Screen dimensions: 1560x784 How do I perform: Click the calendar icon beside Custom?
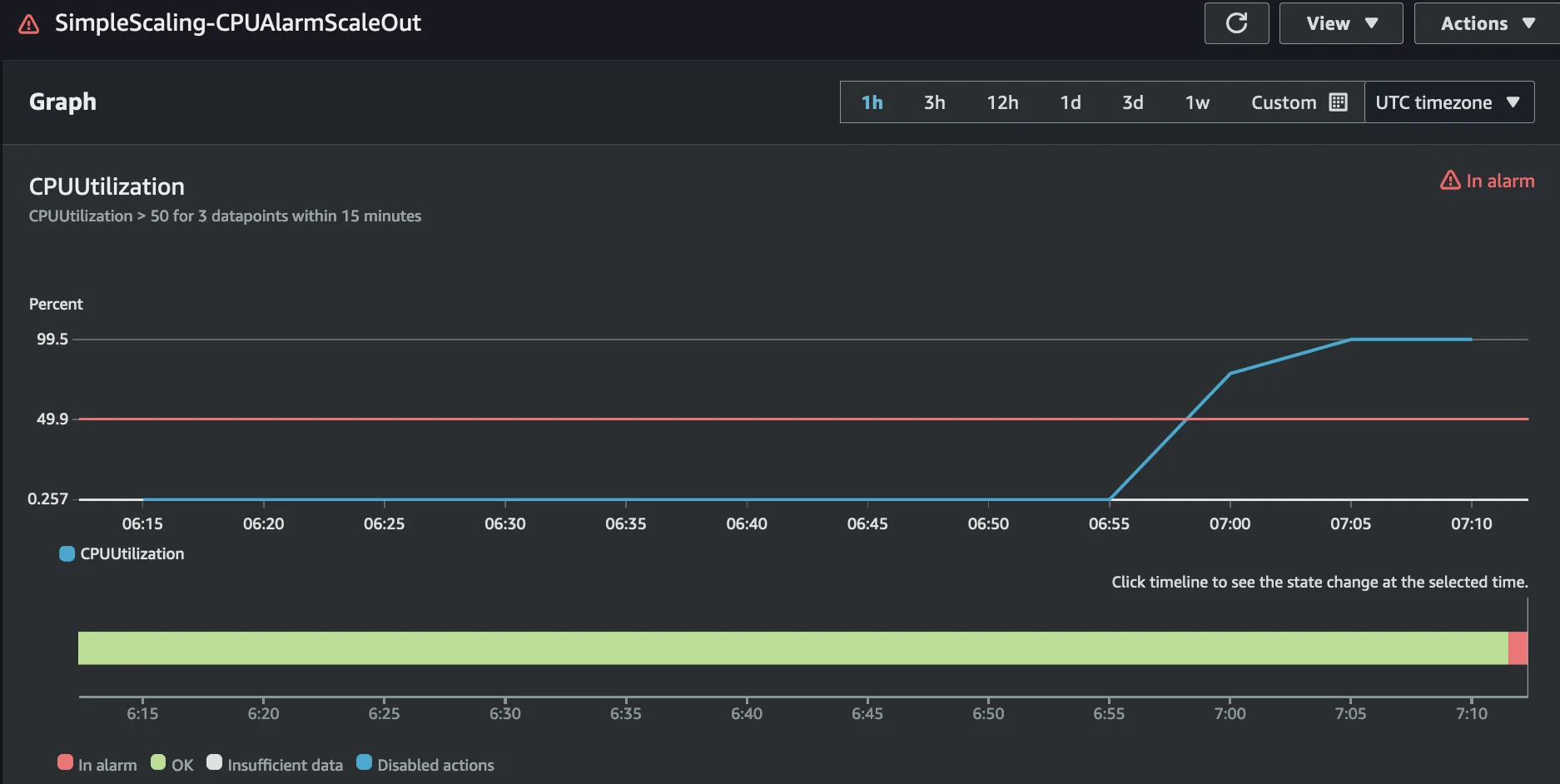pyautogui.click(x=1339, y=102)
